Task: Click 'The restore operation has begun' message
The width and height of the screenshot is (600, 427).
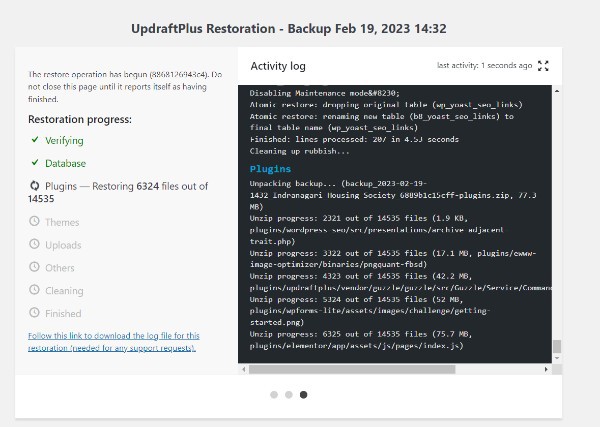Action: pyautogui.click(x=125, y=86)
